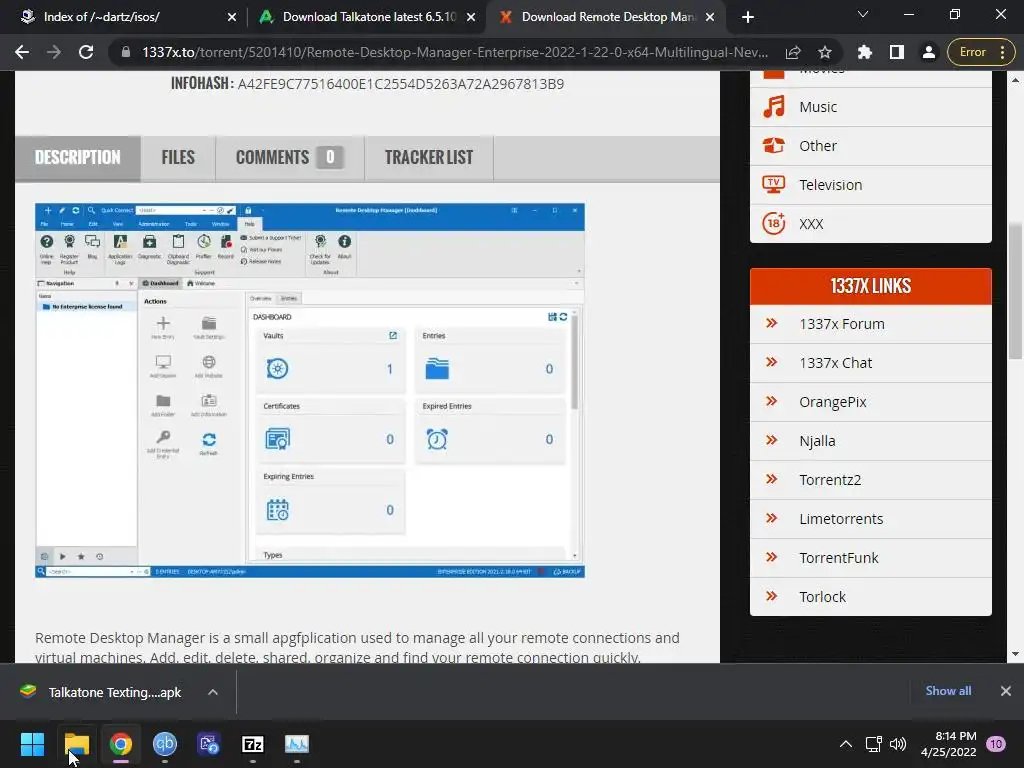This screenshot has width=1024, height=768.
Task: Close the Download Talkatone tab
Action: coord(471,17)
